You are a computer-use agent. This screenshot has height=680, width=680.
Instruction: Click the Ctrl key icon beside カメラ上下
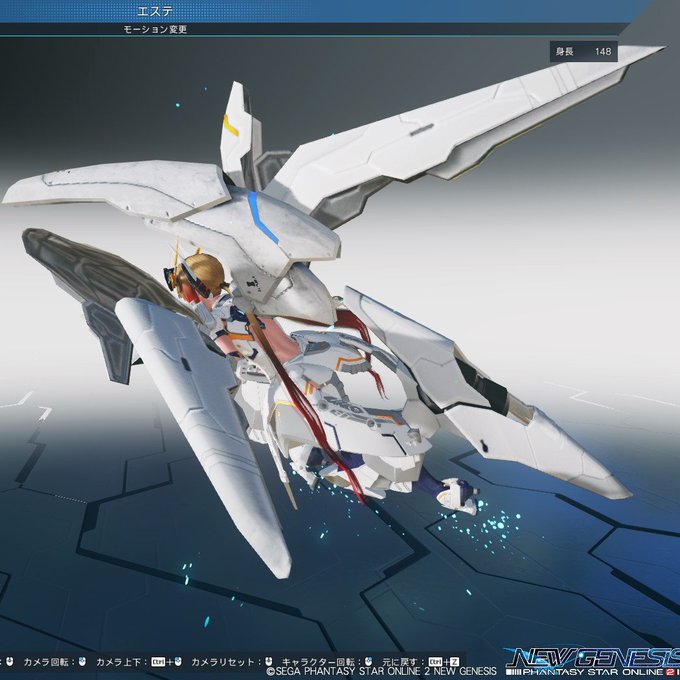158,662
